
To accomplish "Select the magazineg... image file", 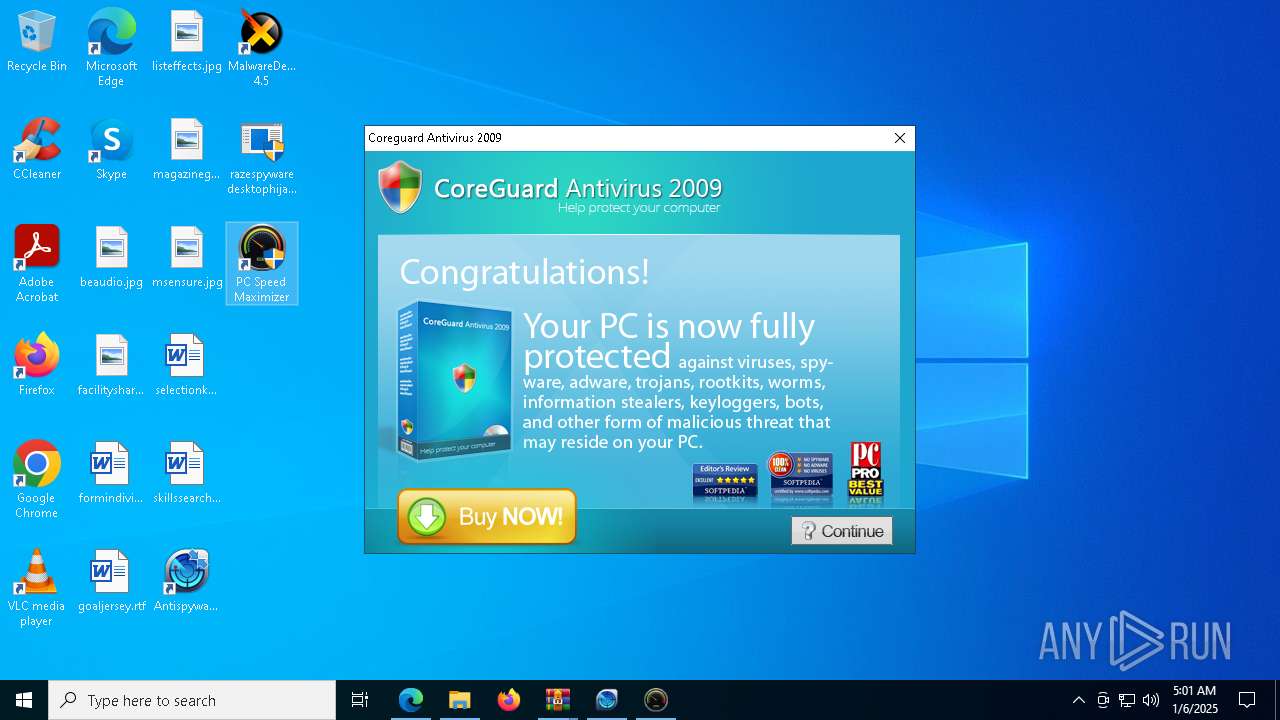I will coord(187,150).
